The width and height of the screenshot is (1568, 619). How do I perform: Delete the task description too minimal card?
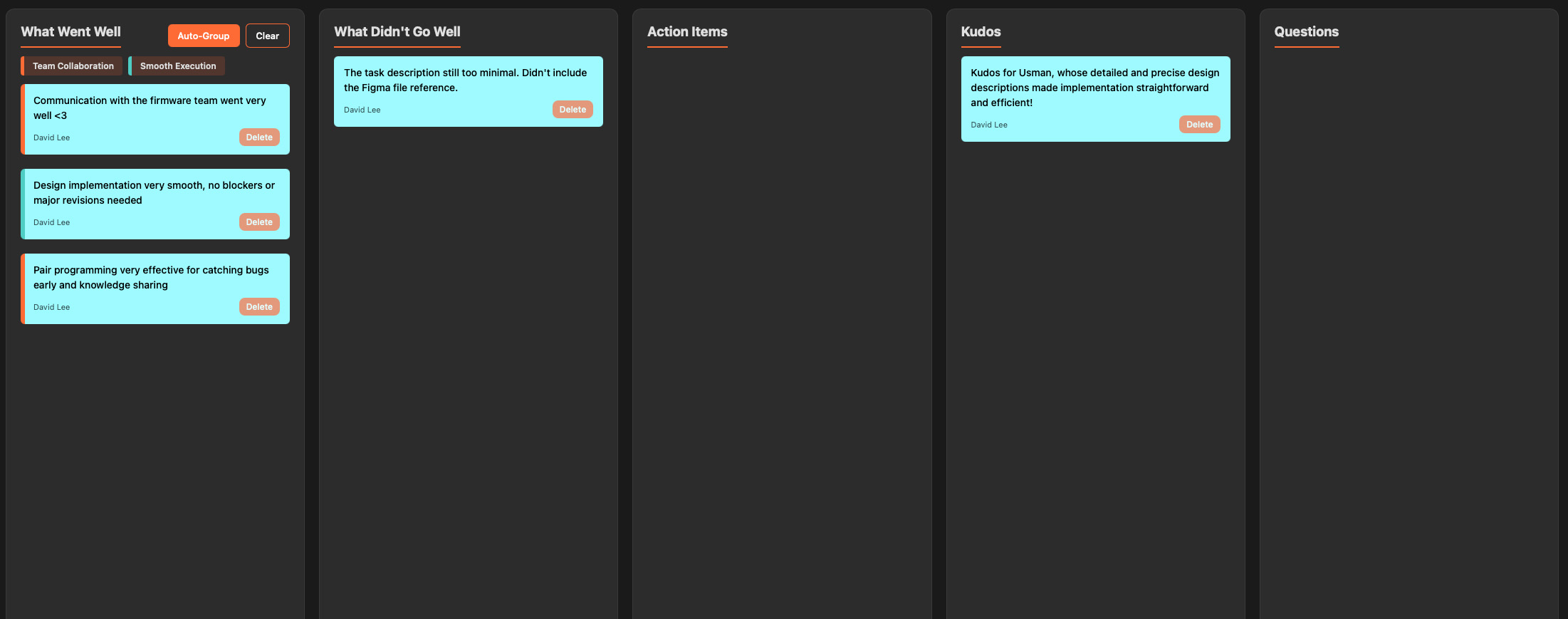[x=573, y=110]
